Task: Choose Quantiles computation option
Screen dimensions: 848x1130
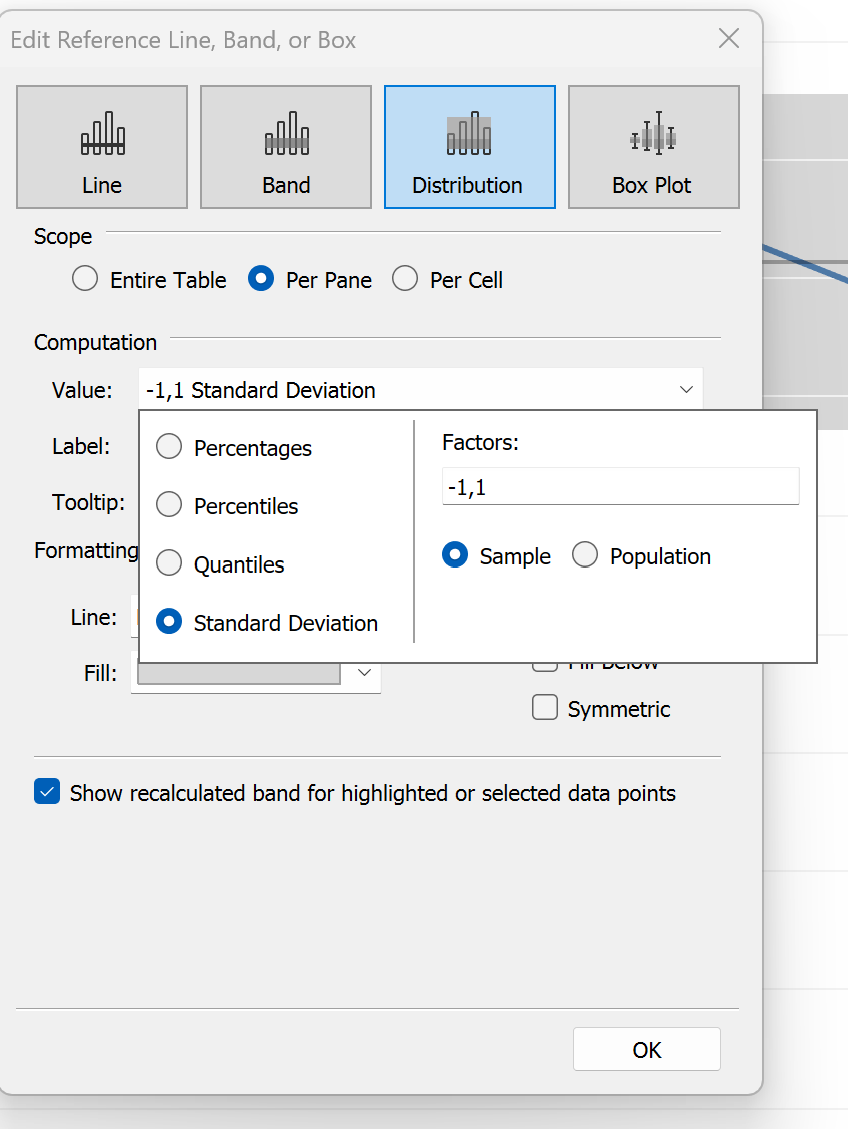Action: (170, 564)
